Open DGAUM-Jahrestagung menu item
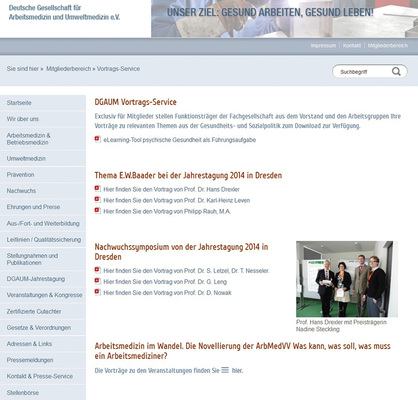The image size is (418, 400). tap(43, 279)
